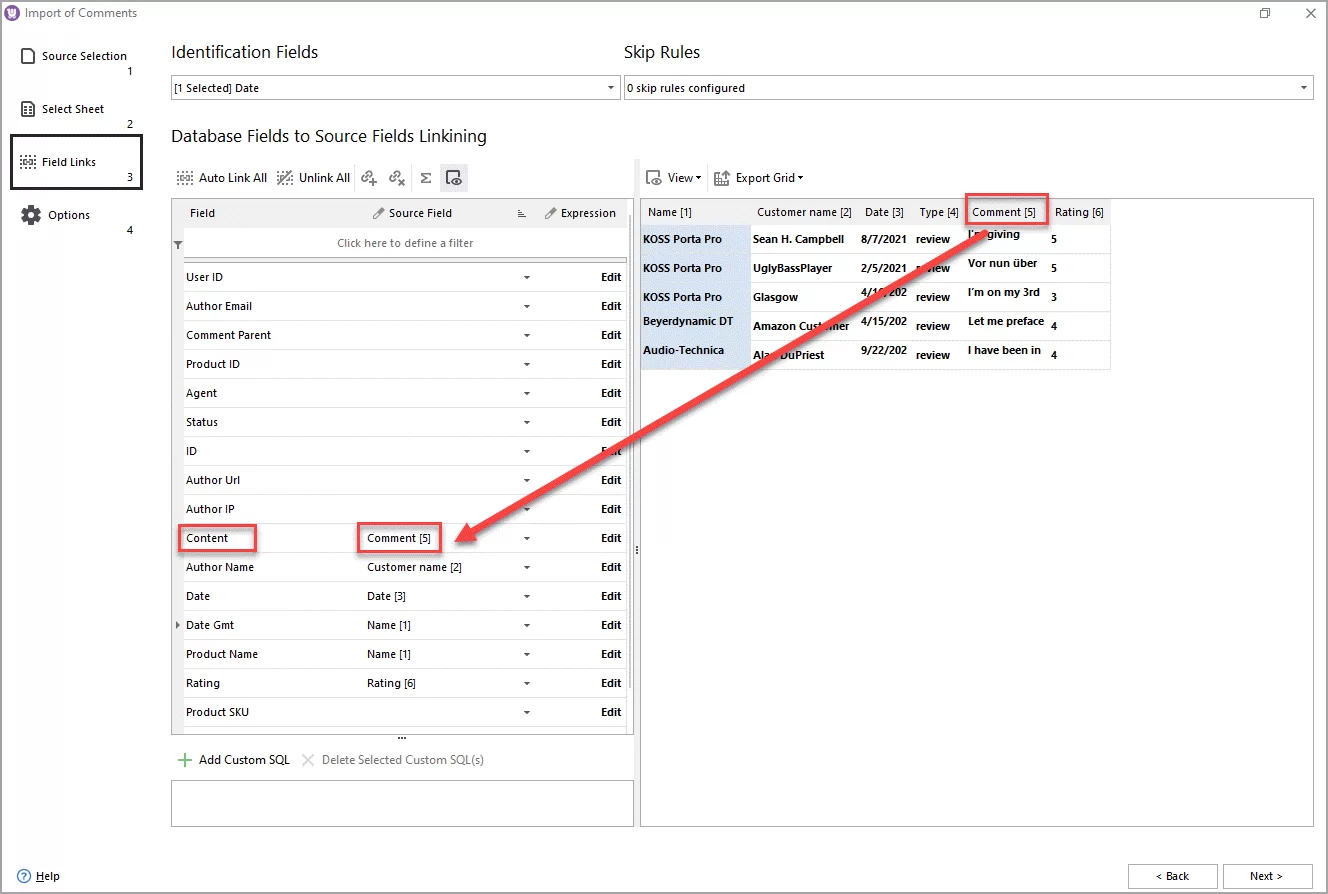Image resolution: width=1328 pixels, height=894 pixels.
Task: Click Add Custom SQL
Action: [242, 759]
